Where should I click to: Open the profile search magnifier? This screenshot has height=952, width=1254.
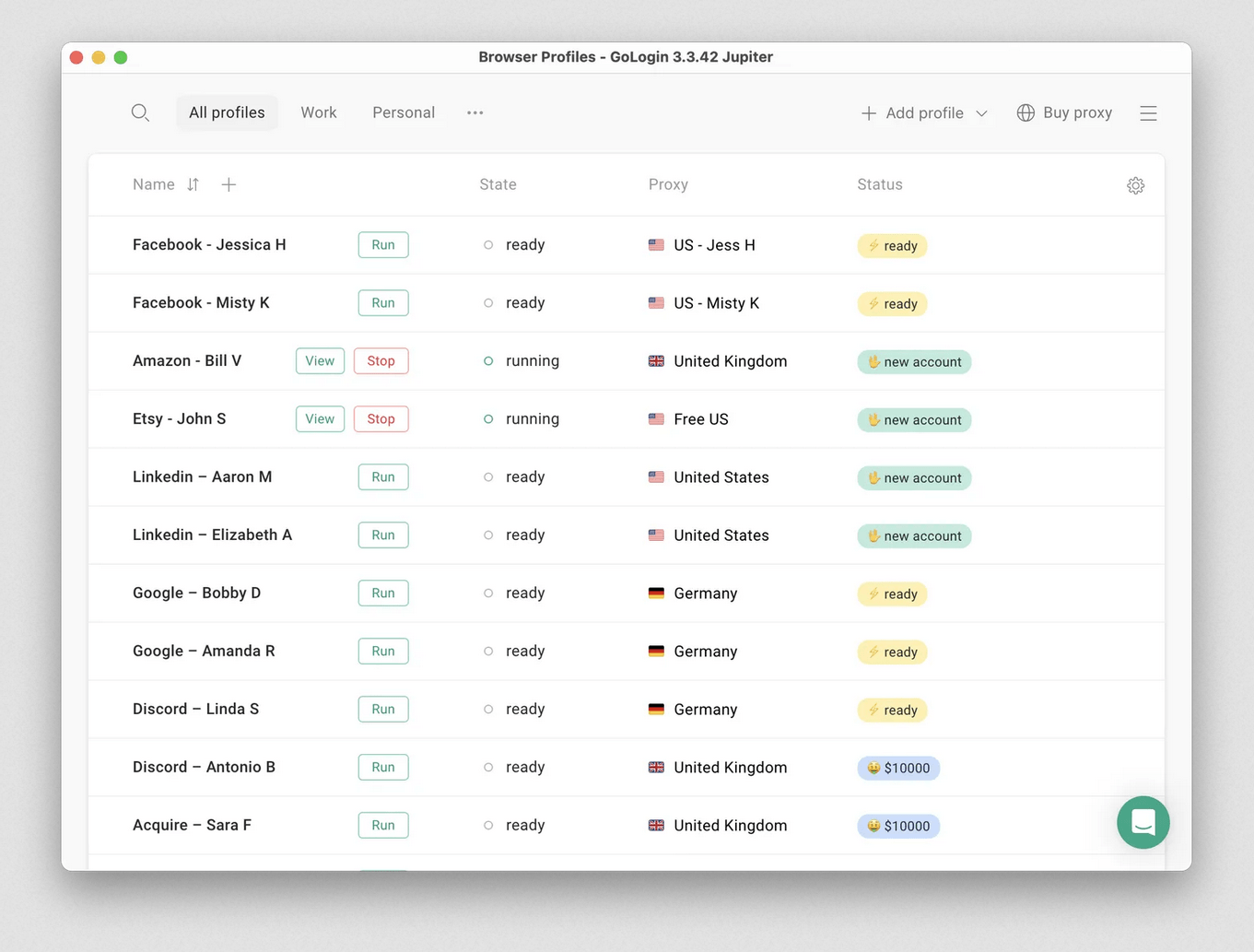click(140, 112)
